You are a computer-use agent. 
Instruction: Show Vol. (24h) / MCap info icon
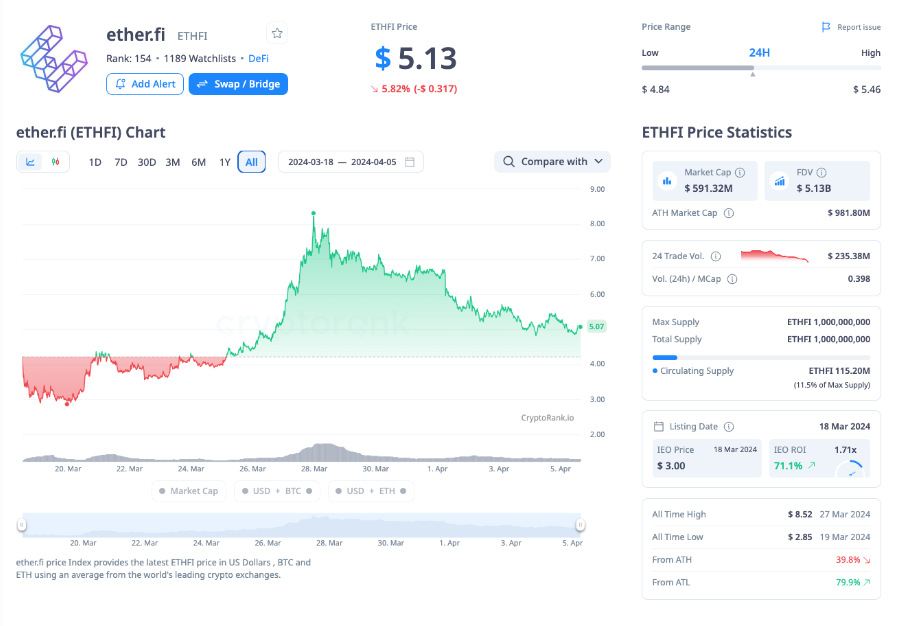[x=732, y=279]
